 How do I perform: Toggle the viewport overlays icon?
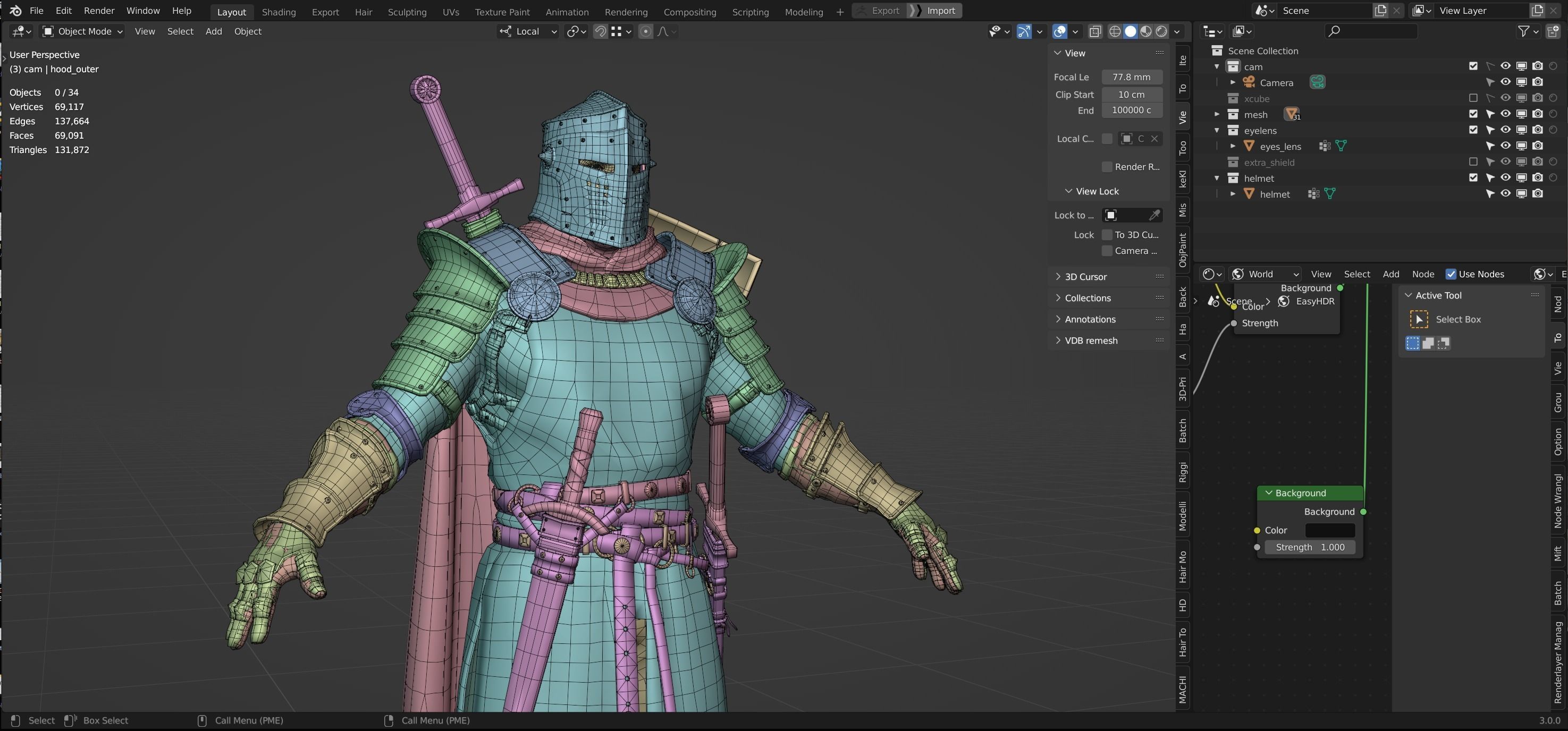[x=1060, y=31]
